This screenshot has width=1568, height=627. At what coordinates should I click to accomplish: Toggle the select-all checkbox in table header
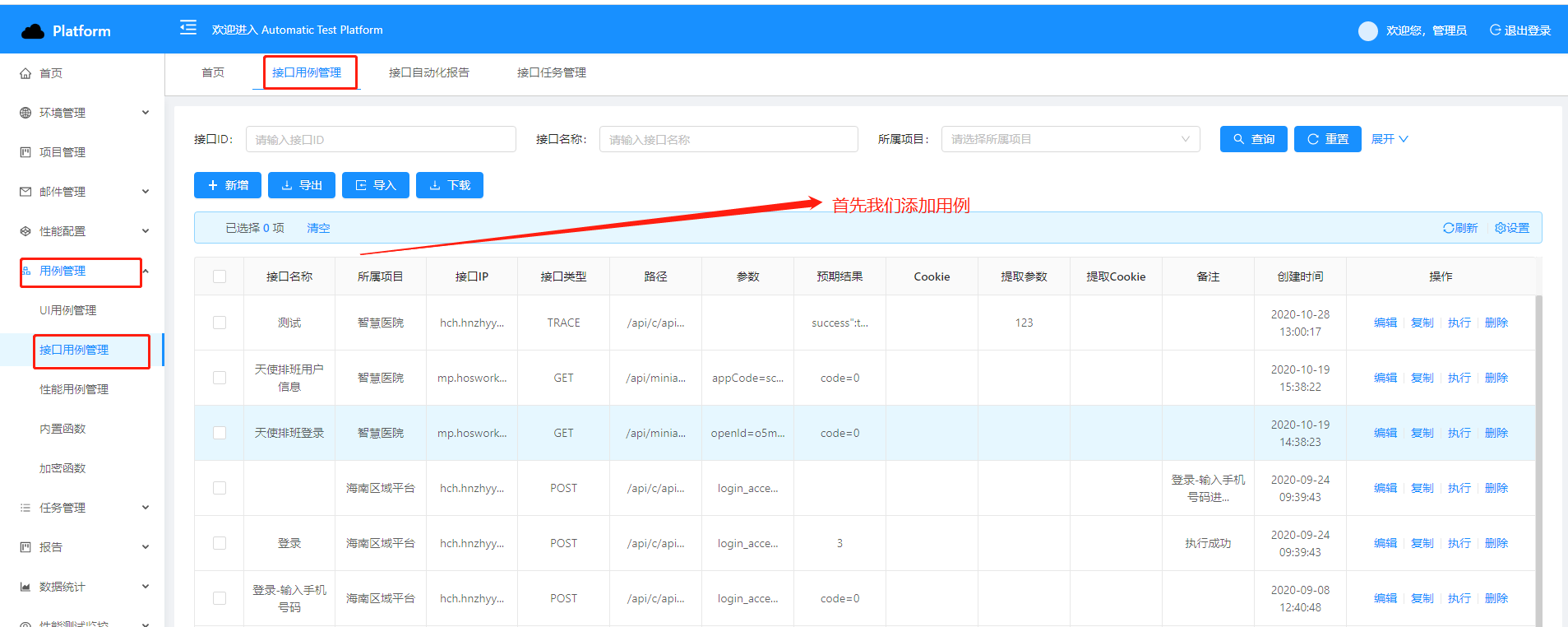pos(220,276)
